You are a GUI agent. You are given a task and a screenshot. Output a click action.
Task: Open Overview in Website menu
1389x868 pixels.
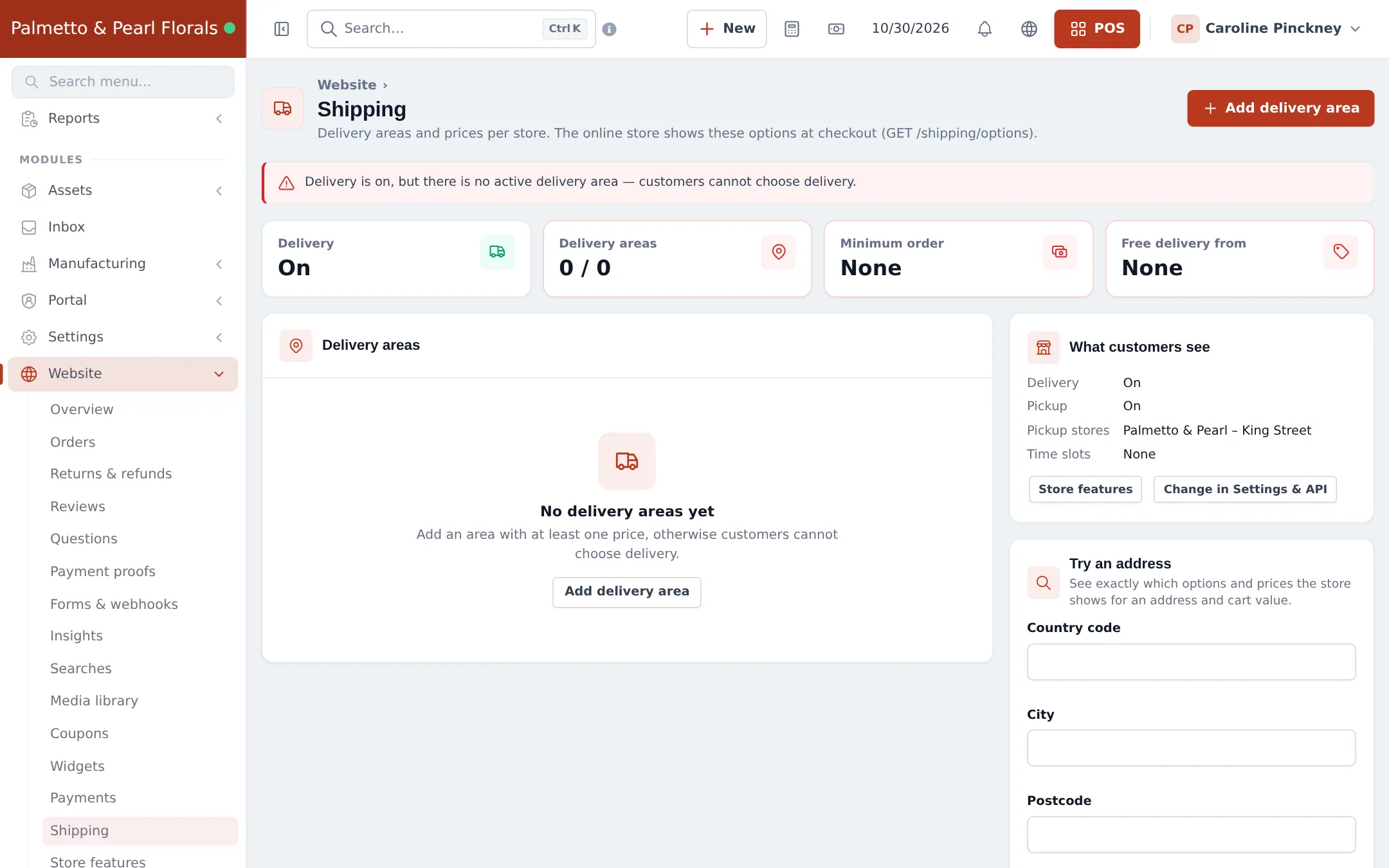point(82,410)
